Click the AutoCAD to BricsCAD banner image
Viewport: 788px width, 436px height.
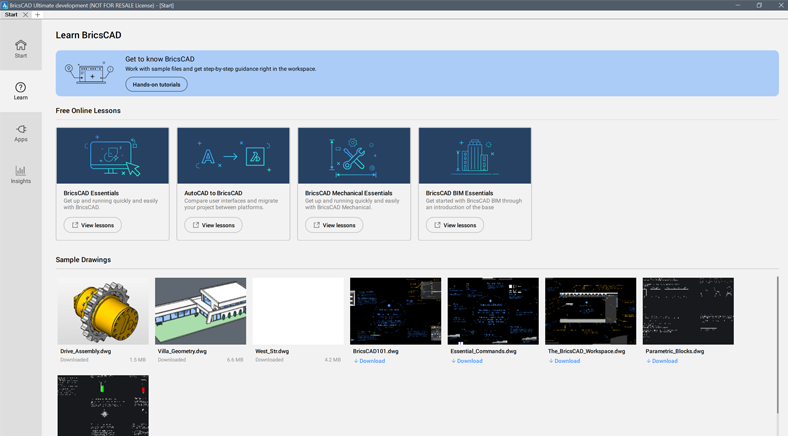tap(233, 156)
